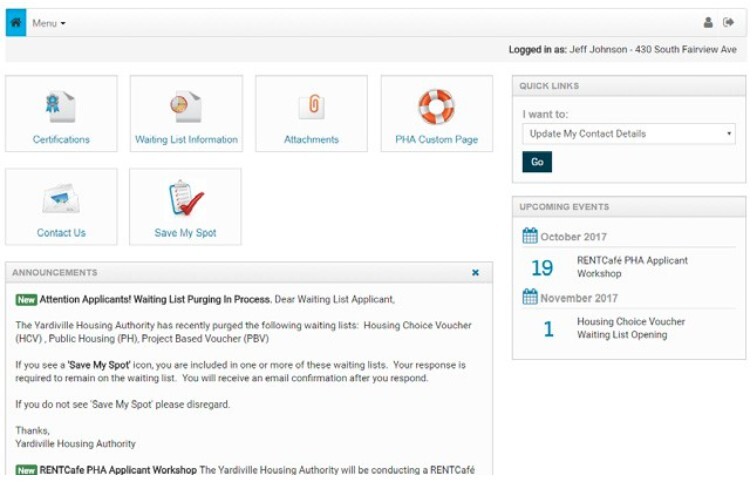
Task: Click the Attachments paperclip icon
Action: (x=311, y=106)
